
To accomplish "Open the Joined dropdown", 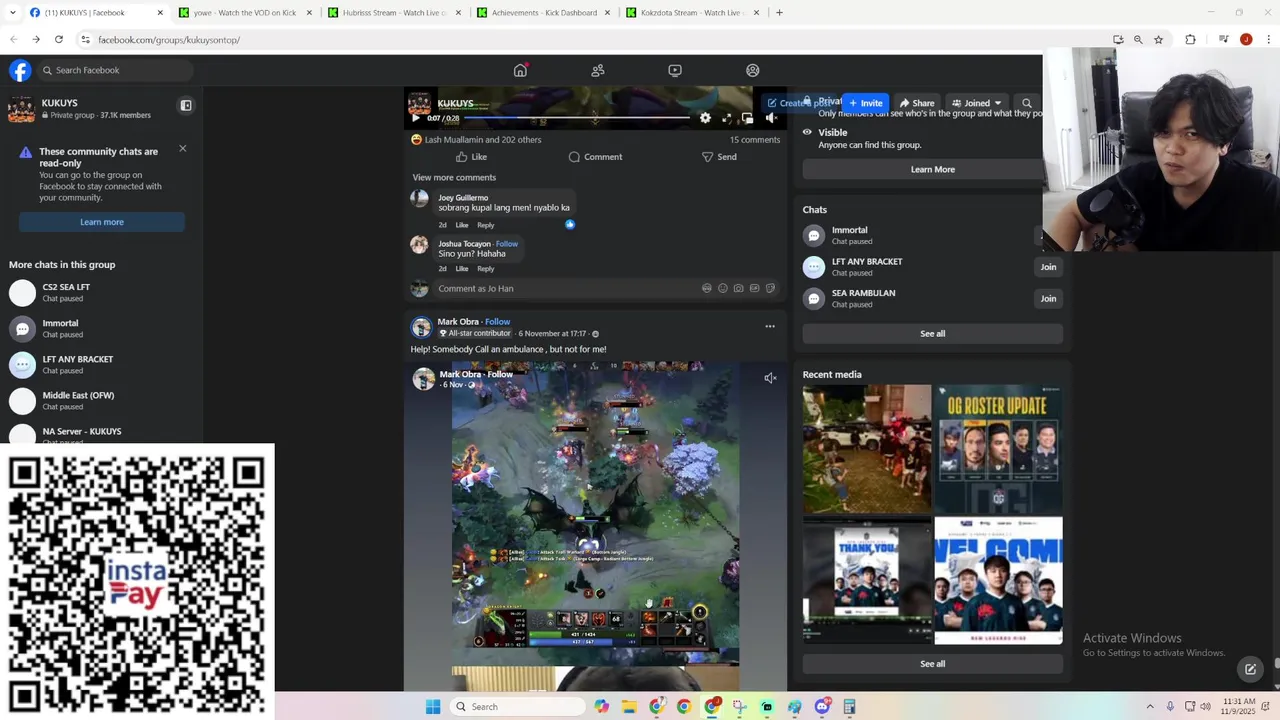I will coord(976,103).
